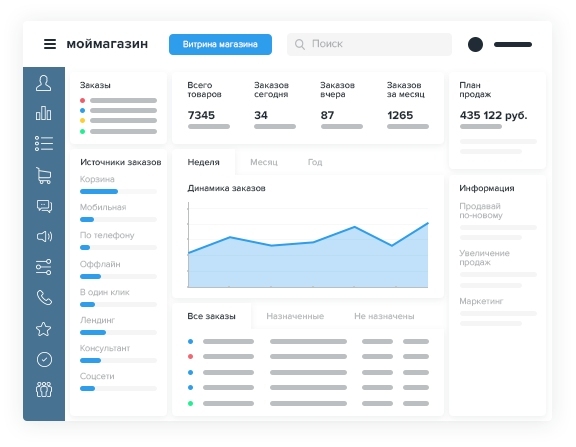Open the Назначенные orders tab

tap(295, 316)
